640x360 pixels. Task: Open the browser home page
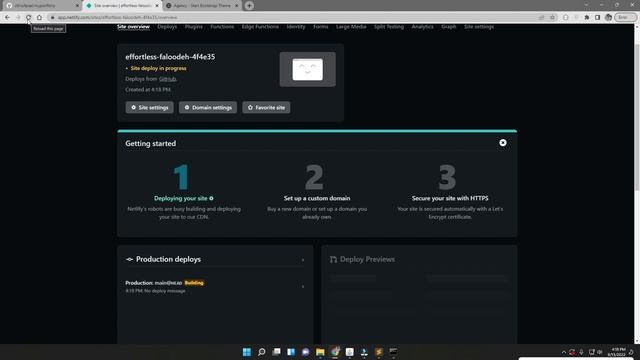pos(39,18)
